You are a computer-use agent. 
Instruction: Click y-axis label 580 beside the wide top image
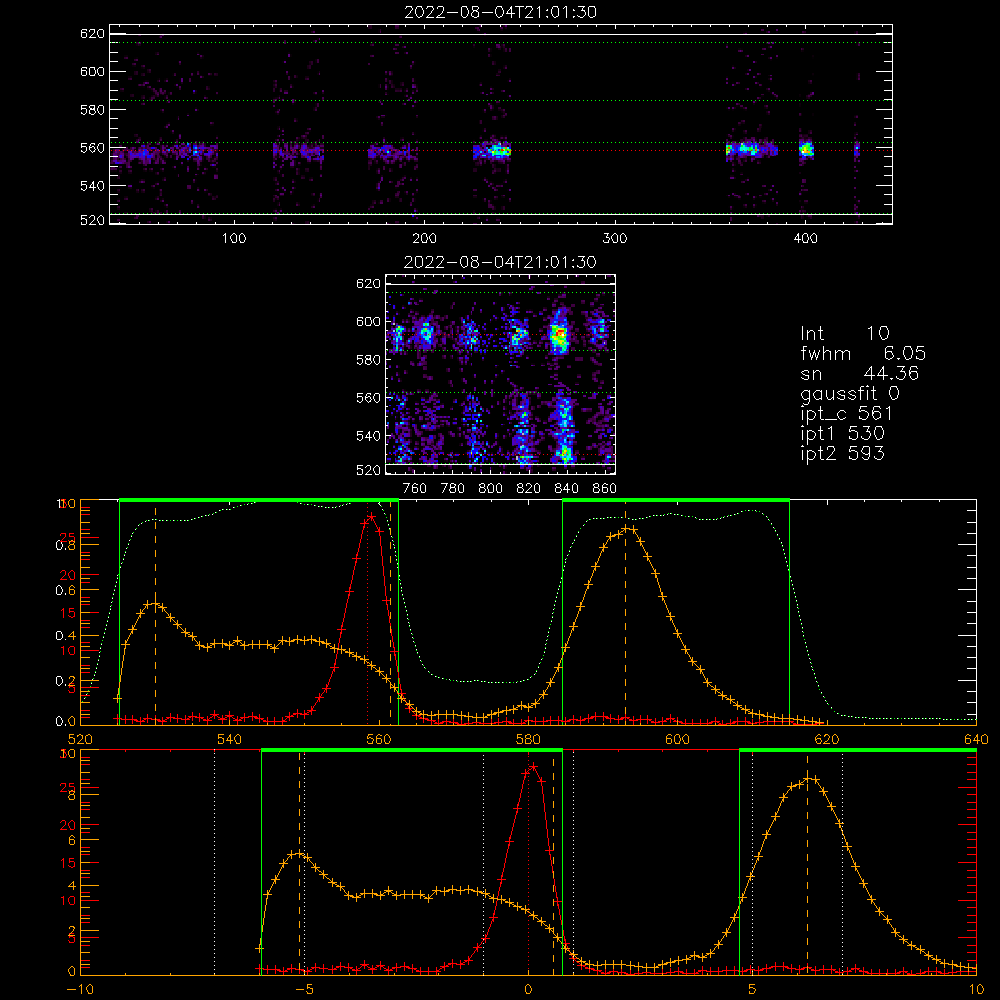(x=92, y=110)
